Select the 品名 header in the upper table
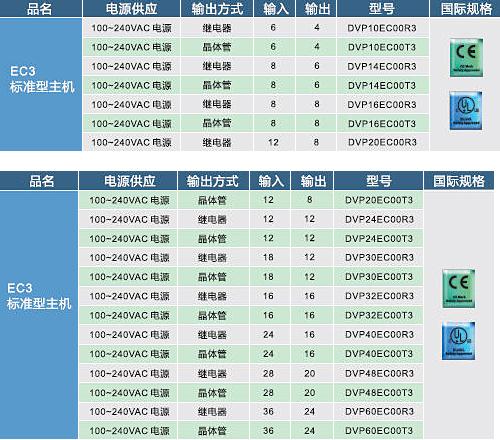The width and height of the screenshot is (500, 440). [40, 9]
